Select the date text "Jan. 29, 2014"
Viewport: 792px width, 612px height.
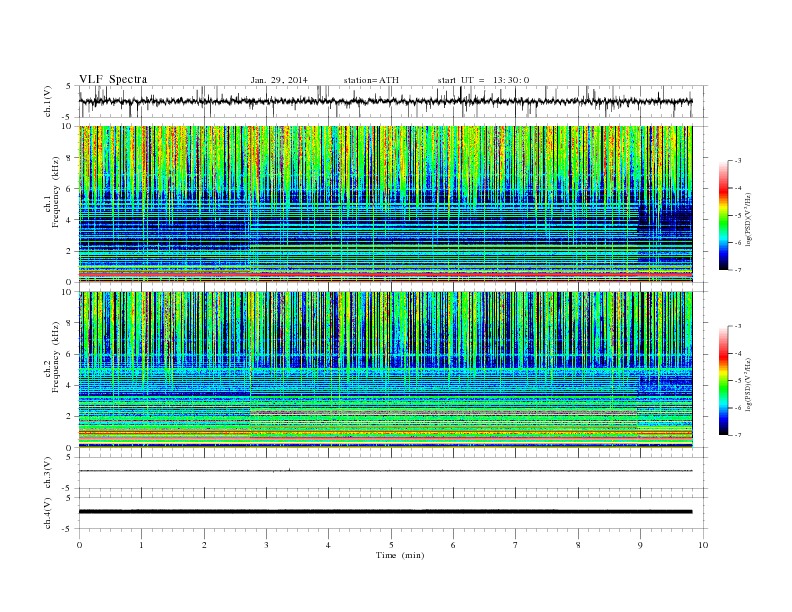click(279, 80)
